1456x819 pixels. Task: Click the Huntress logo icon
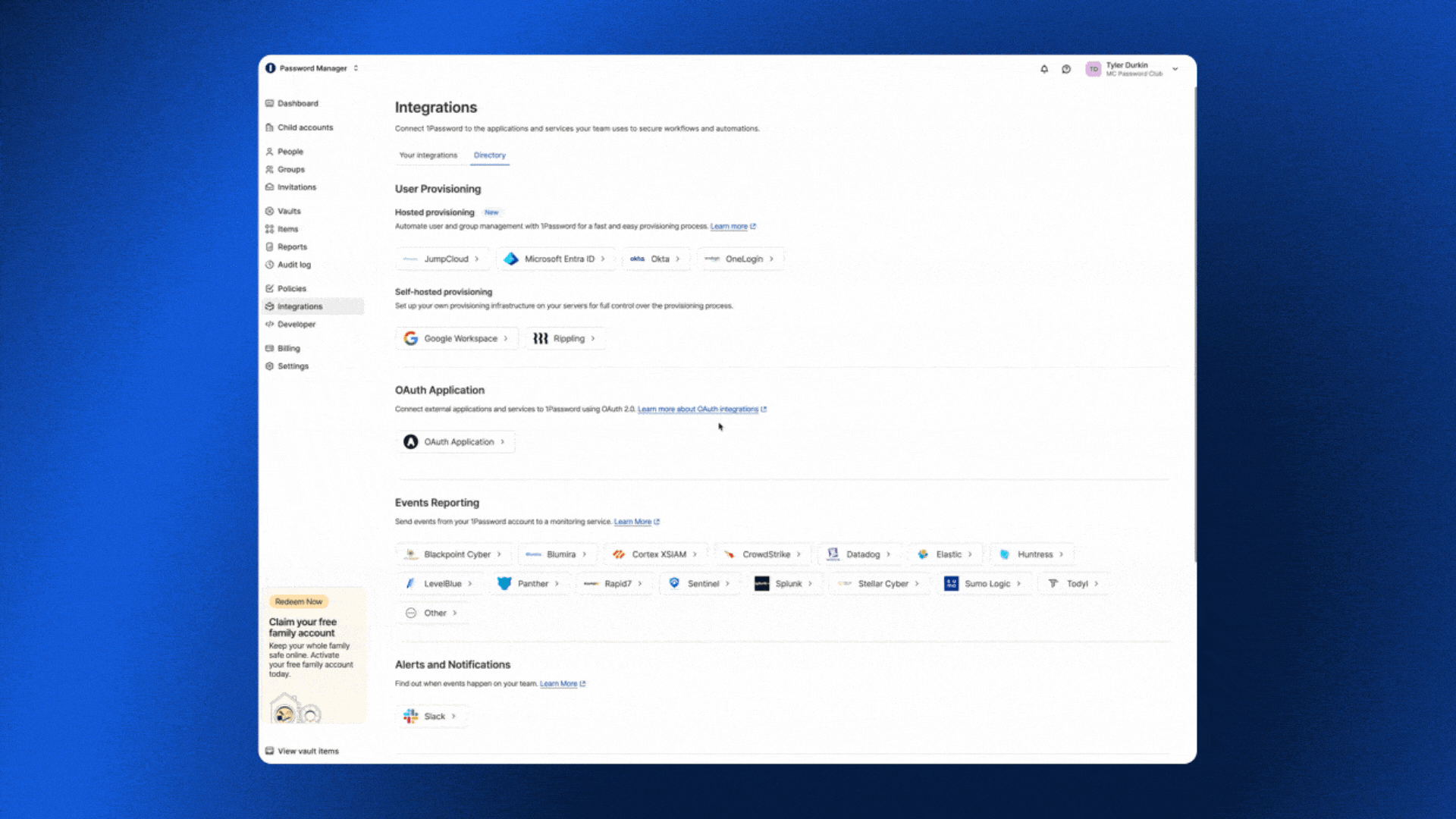pos(1005,554)
